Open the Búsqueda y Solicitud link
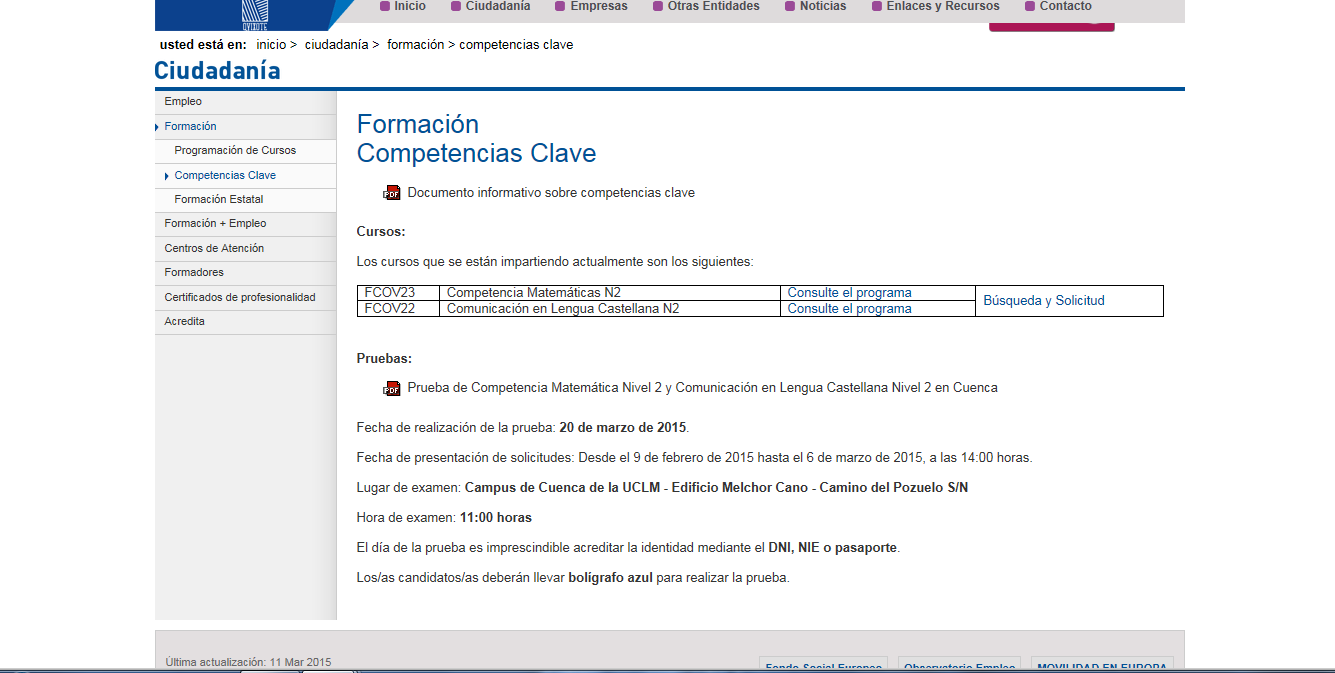This screenshot has height=673, width=1335. point(1043,301)
